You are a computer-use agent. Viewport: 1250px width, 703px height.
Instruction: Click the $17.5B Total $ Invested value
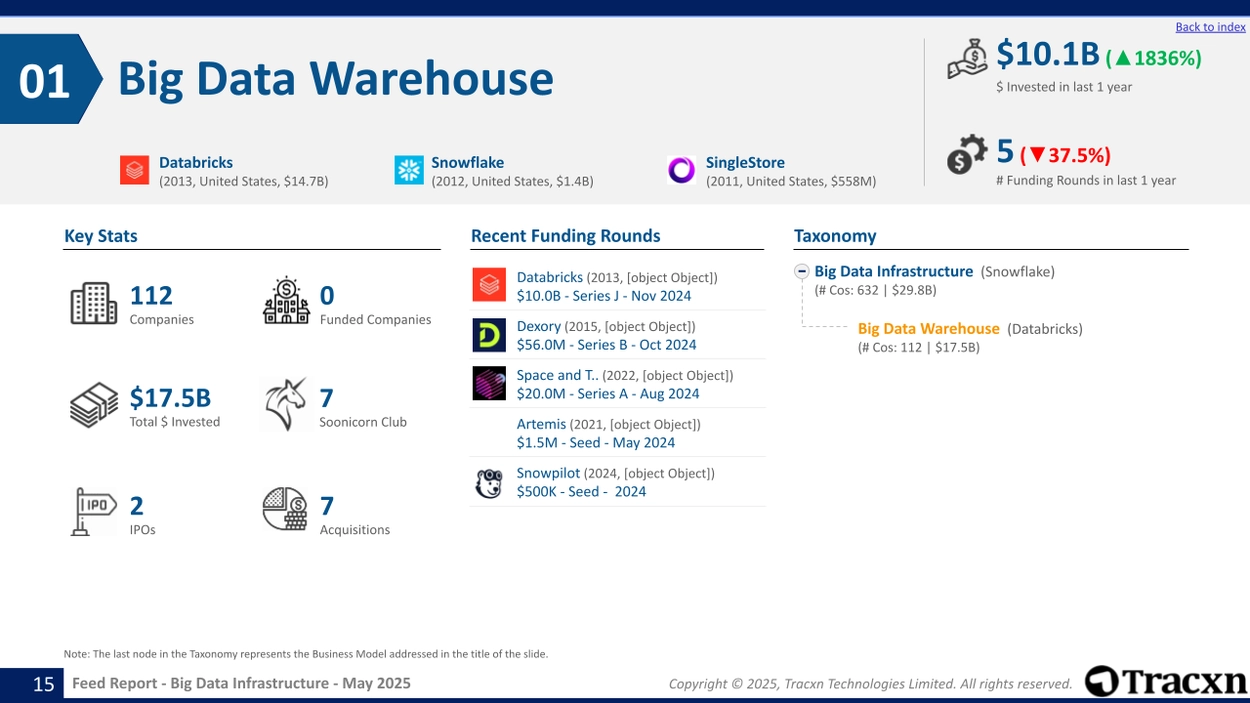(x=170, y=398)
